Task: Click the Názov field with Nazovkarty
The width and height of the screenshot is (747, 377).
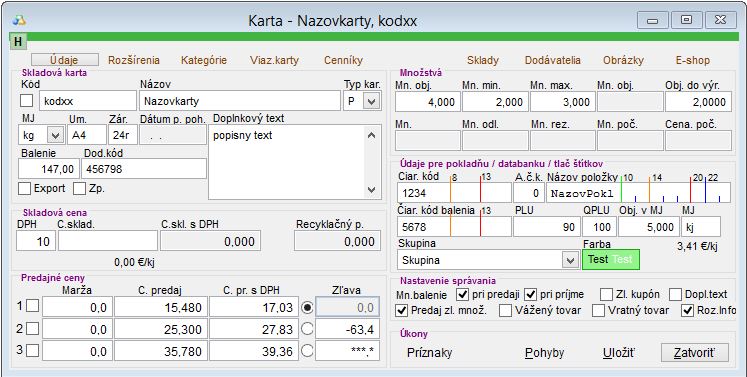Action: point(240,101)
